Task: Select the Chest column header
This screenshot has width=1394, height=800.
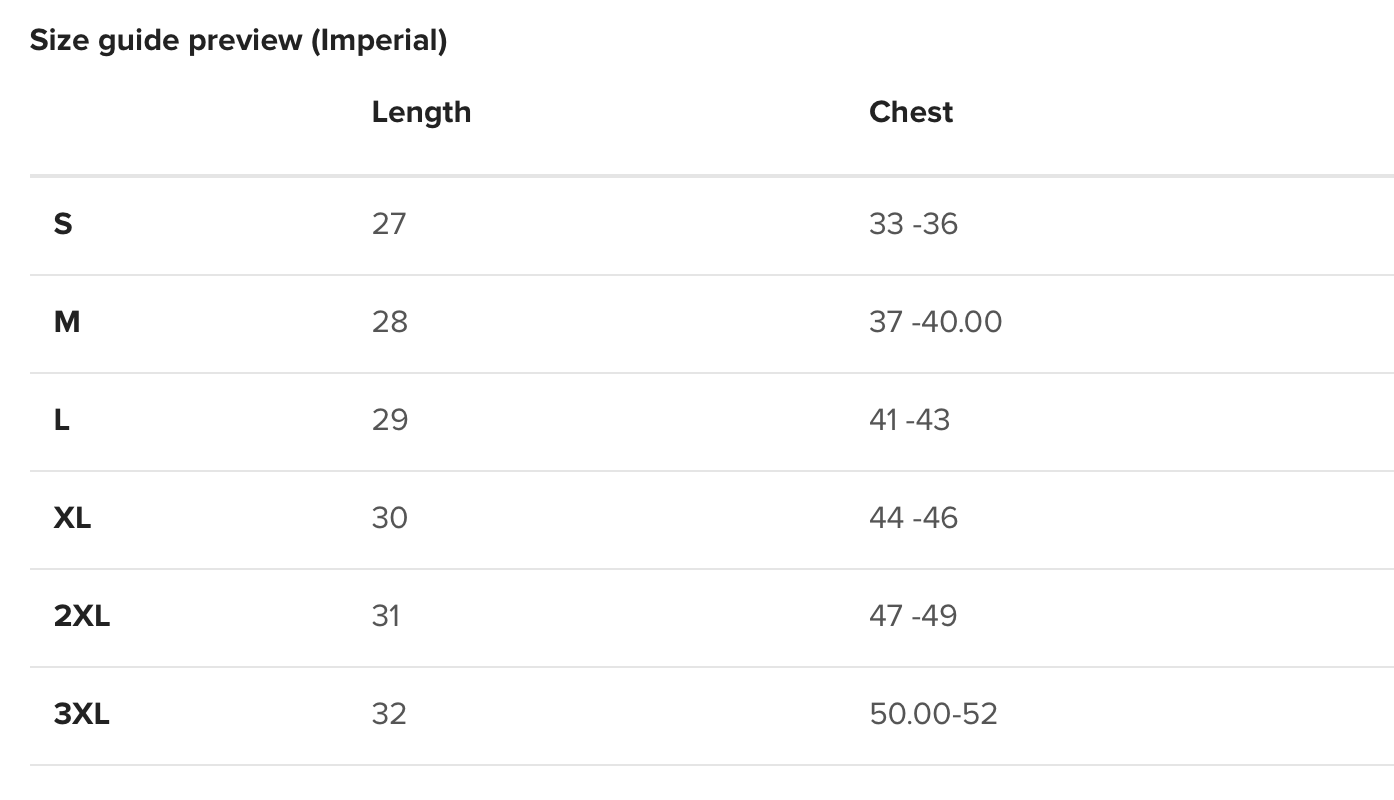Action: click(911, 112)
